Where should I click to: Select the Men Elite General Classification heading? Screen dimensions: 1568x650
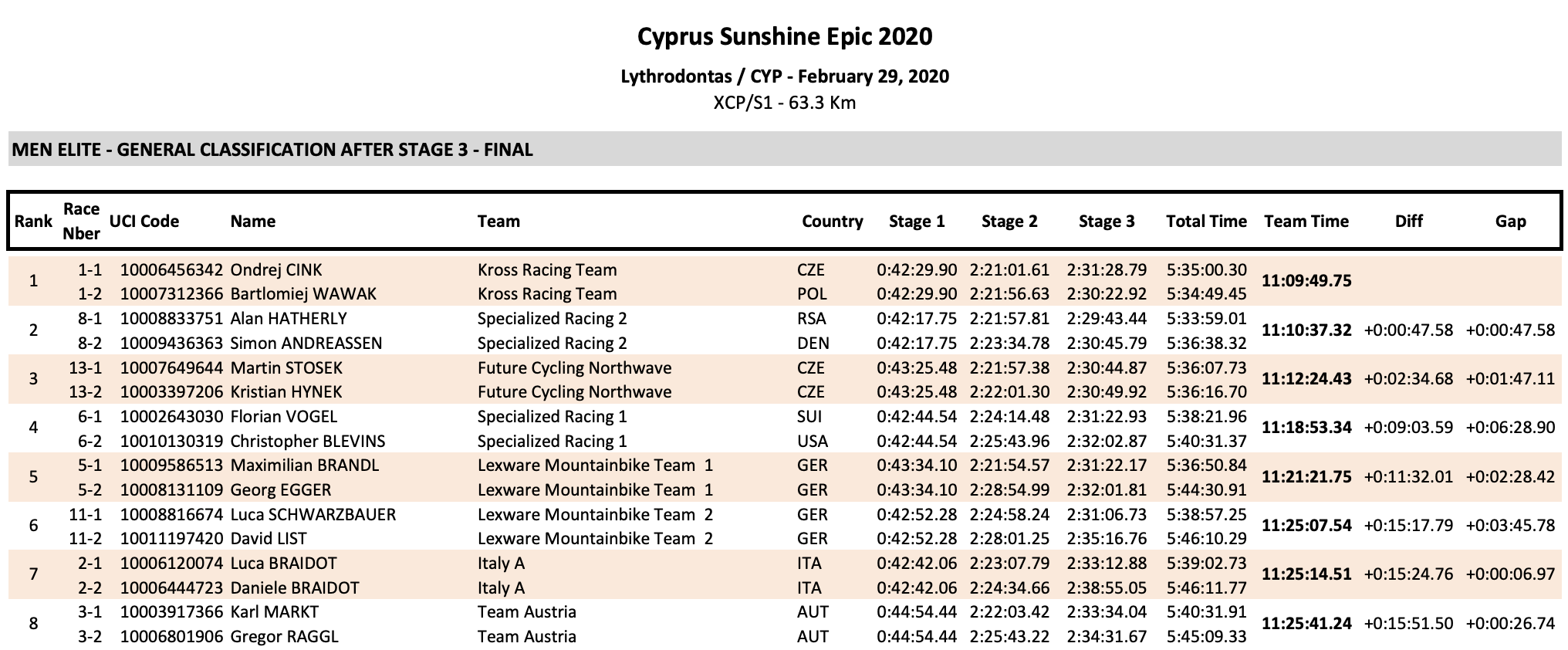272,150
